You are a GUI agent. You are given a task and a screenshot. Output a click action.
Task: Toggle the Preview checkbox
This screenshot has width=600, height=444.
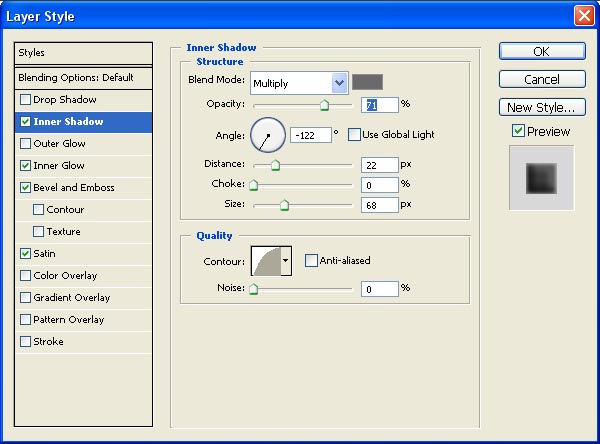pyautogui.click(x=518, y=131)
